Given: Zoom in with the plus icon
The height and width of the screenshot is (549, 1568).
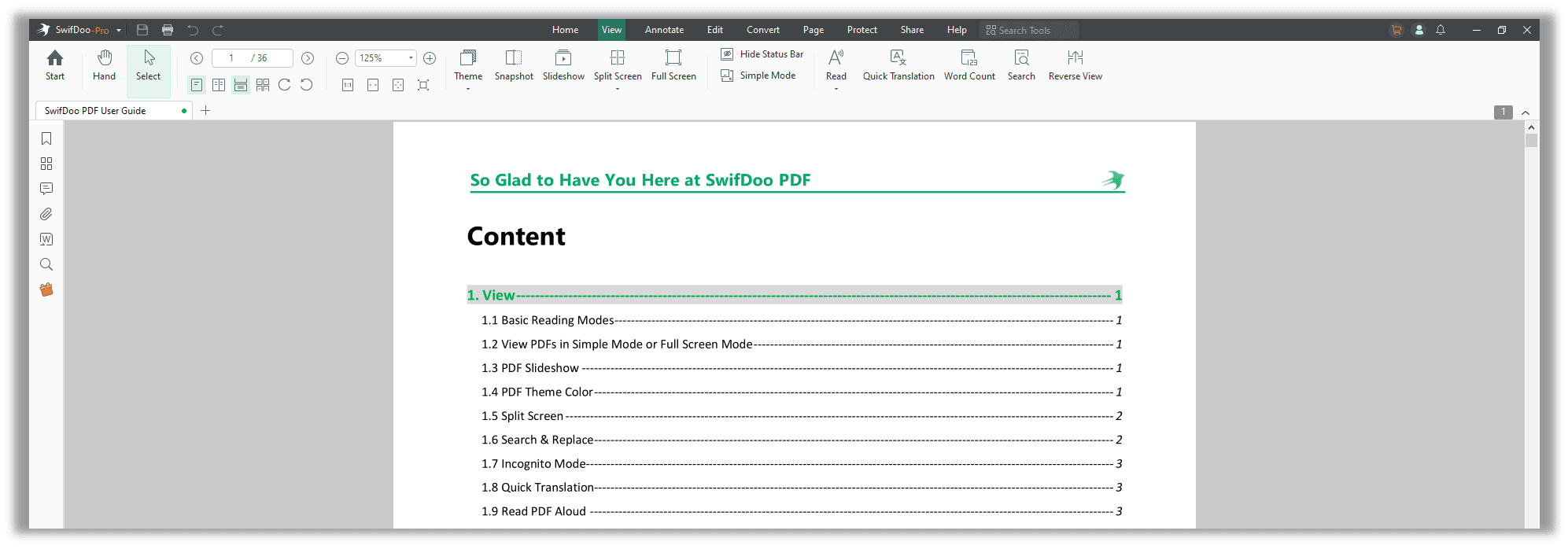Looking at the screenshot, I should click(x=430, y=58).
